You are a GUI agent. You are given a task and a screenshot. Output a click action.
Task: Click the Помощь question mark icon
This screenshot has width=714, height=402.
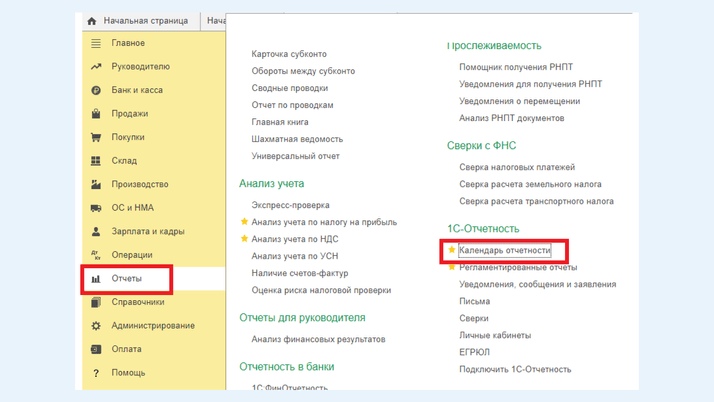pyautogui.click(x=96, y=373)
